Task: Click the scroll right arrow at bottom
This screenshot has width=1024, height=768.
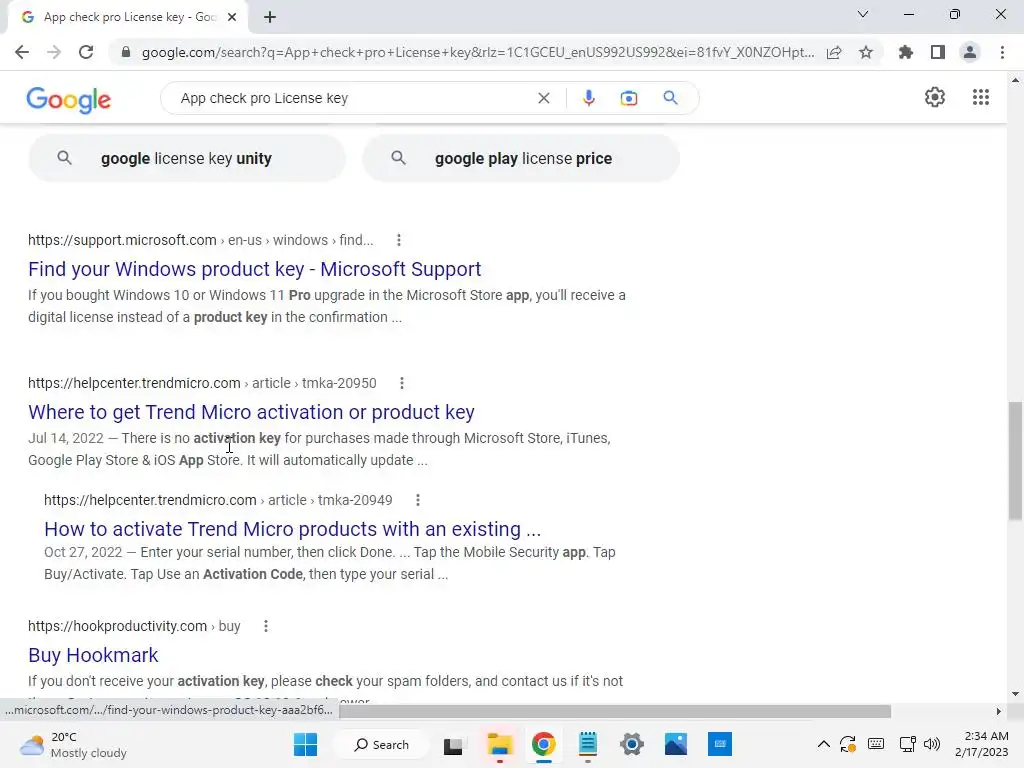Action: click(x=999, y=711)
